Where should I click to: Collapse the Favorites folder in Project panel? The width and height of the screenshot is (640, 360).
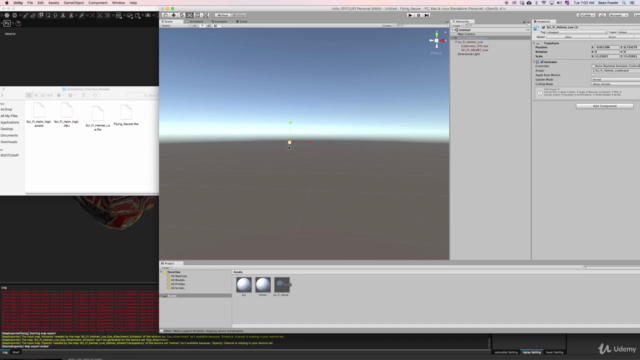162,272
